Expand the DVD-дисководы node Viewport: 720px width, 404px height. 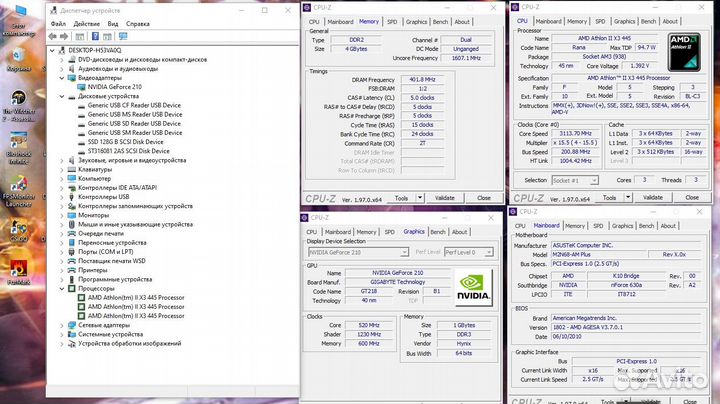pyautogui.click(x=62, y=60)
